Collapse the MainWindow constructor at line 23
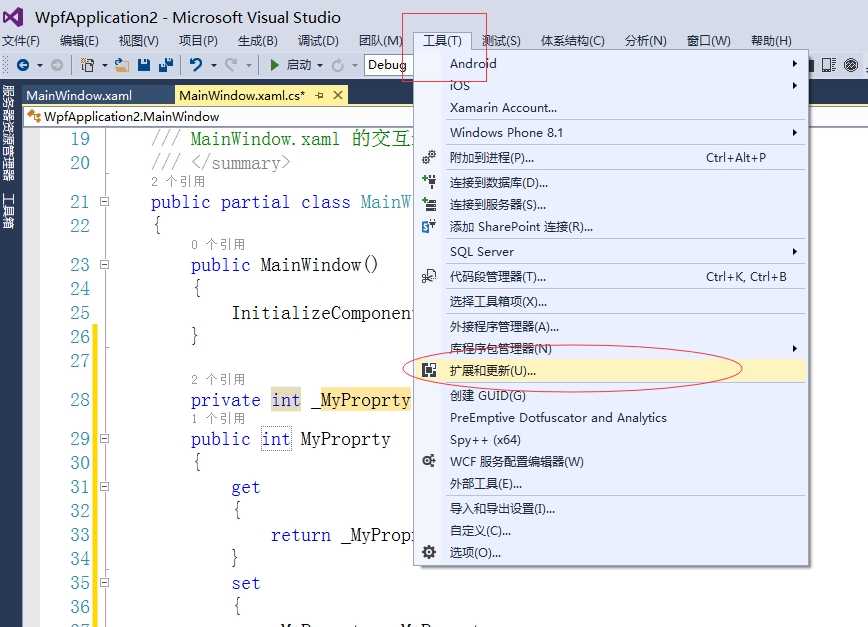This screenshot has height=627, width=868. [104, 265]
